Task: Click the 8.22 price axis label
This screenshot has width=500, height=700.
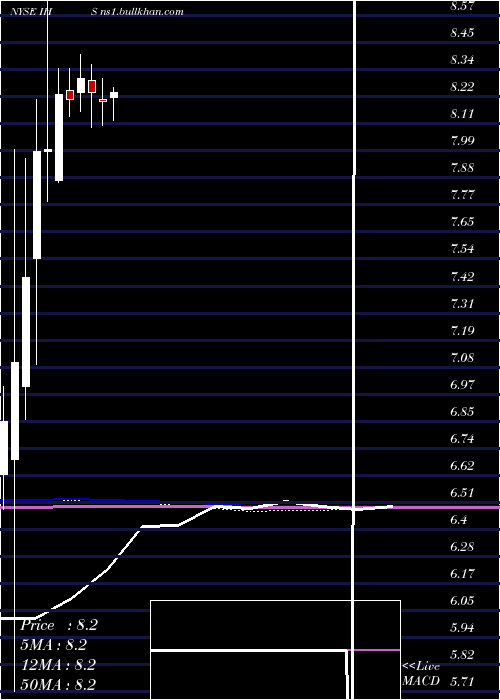Action: coord(464,87)
